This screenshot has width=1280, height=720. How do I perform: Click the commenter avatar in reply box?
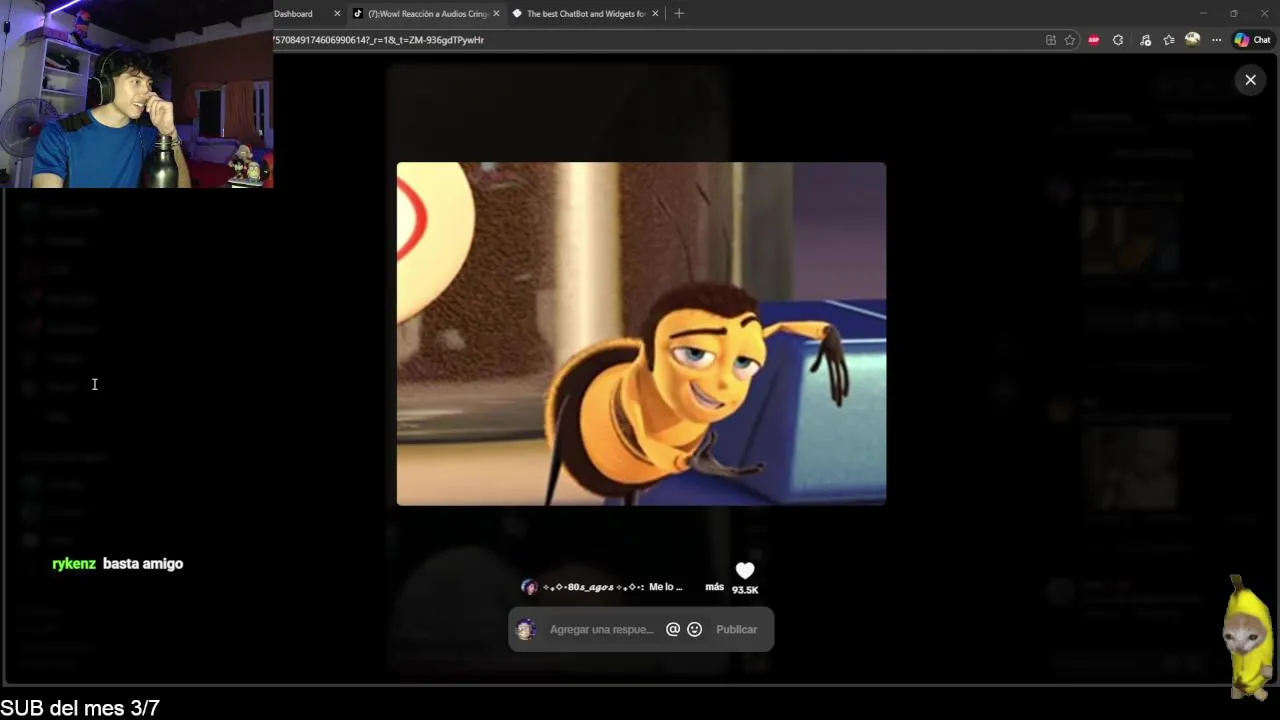(526, 629)
